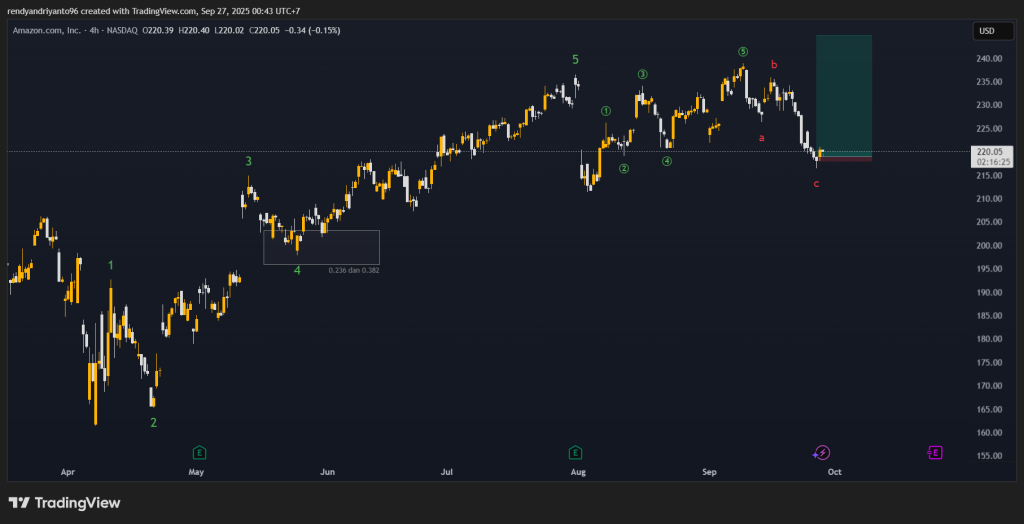The height and width of the screenshot is (524, 1024).
Task: Click the red wave b label
Action: [x=773, y=65]
